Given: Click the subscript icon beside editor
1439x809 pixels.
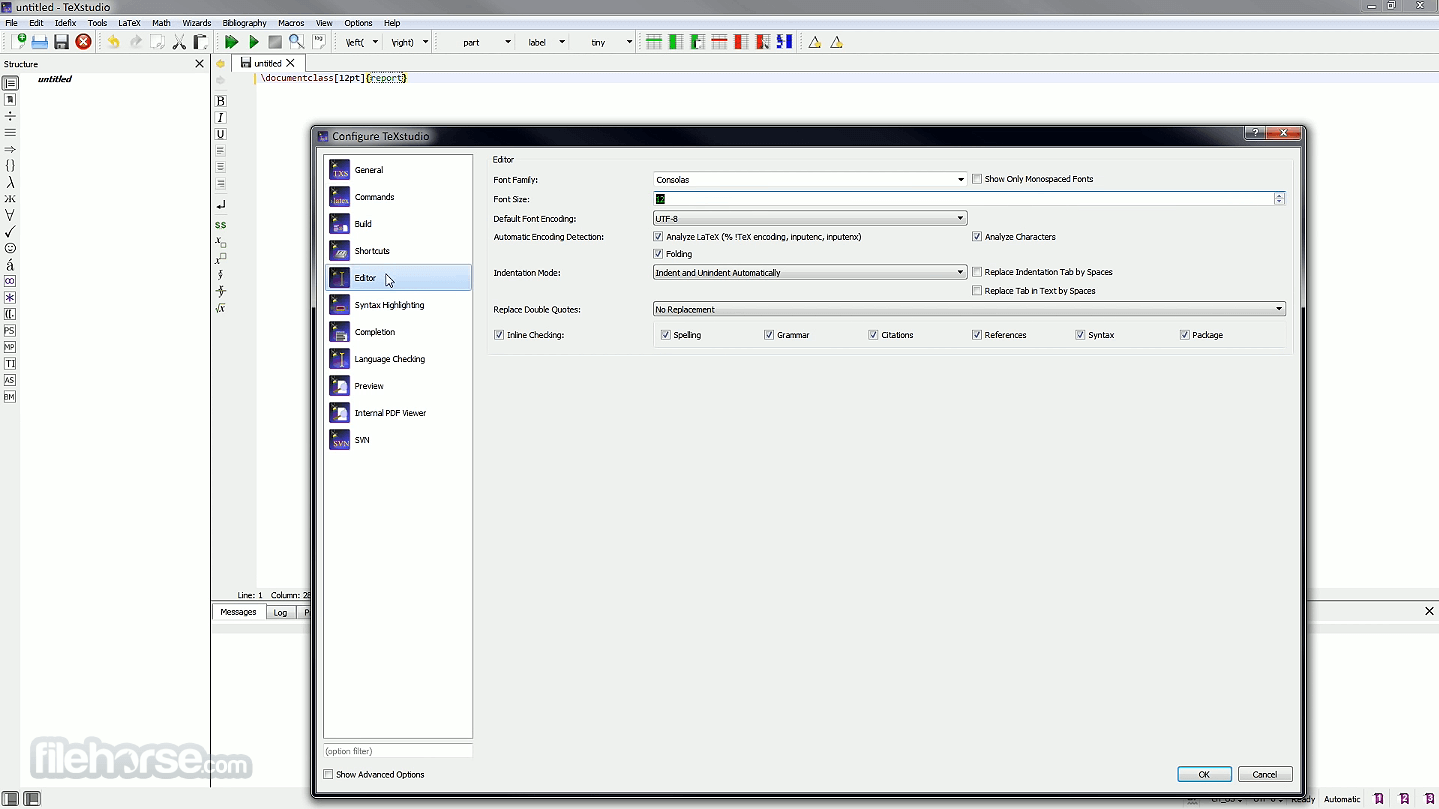Looking at the screenshot, I should coord(221,241).
